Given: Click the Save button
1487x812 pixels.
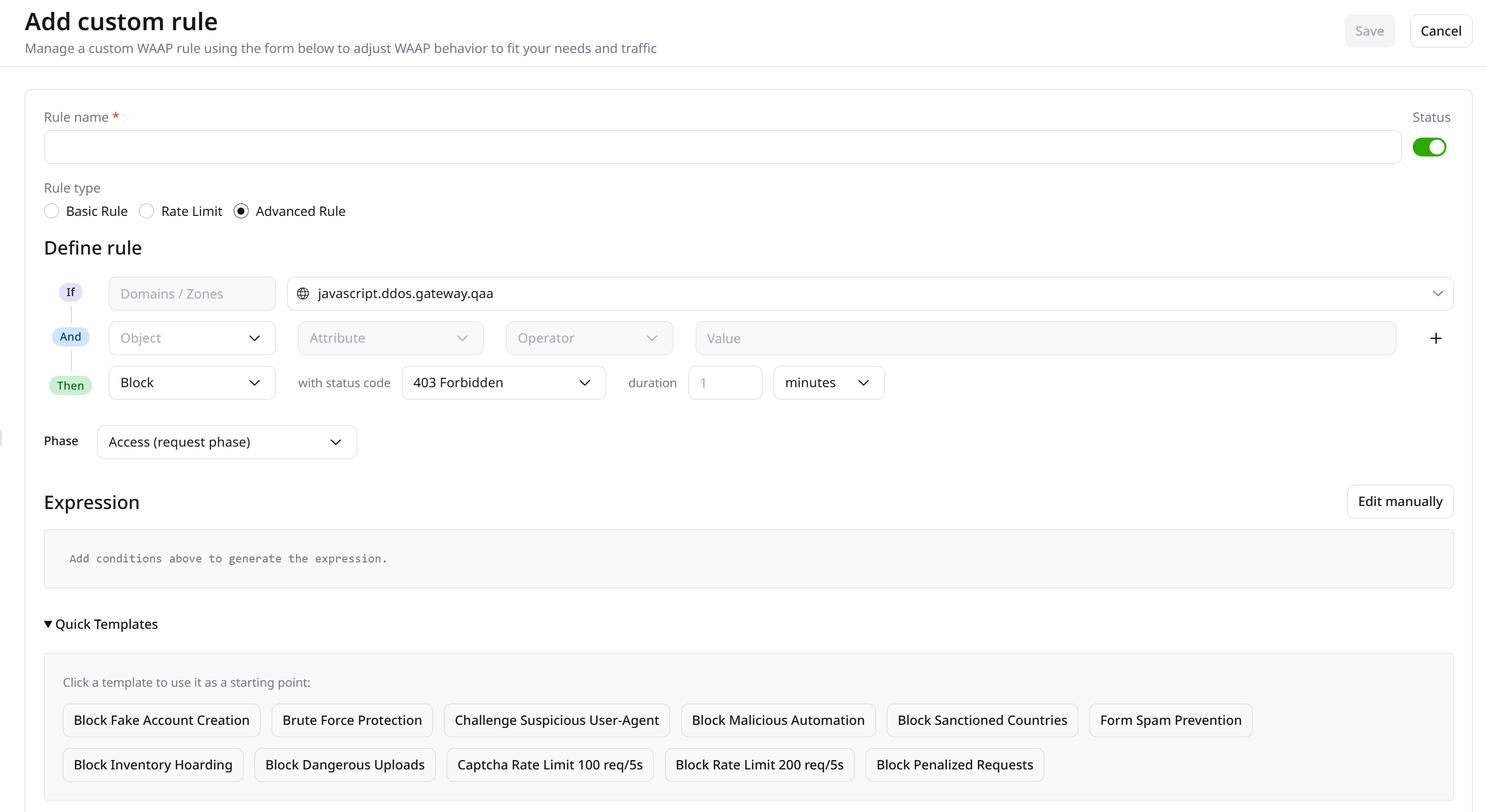Looking at the screenshot, I should coord(1369,31).
